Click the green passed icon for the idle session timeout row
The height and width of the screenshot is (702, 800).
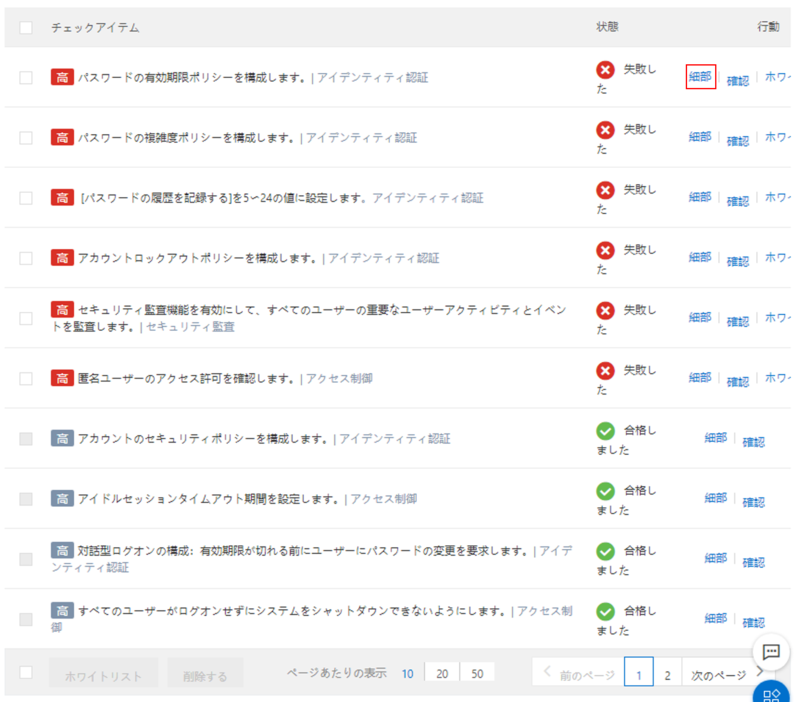coord(605,491)
